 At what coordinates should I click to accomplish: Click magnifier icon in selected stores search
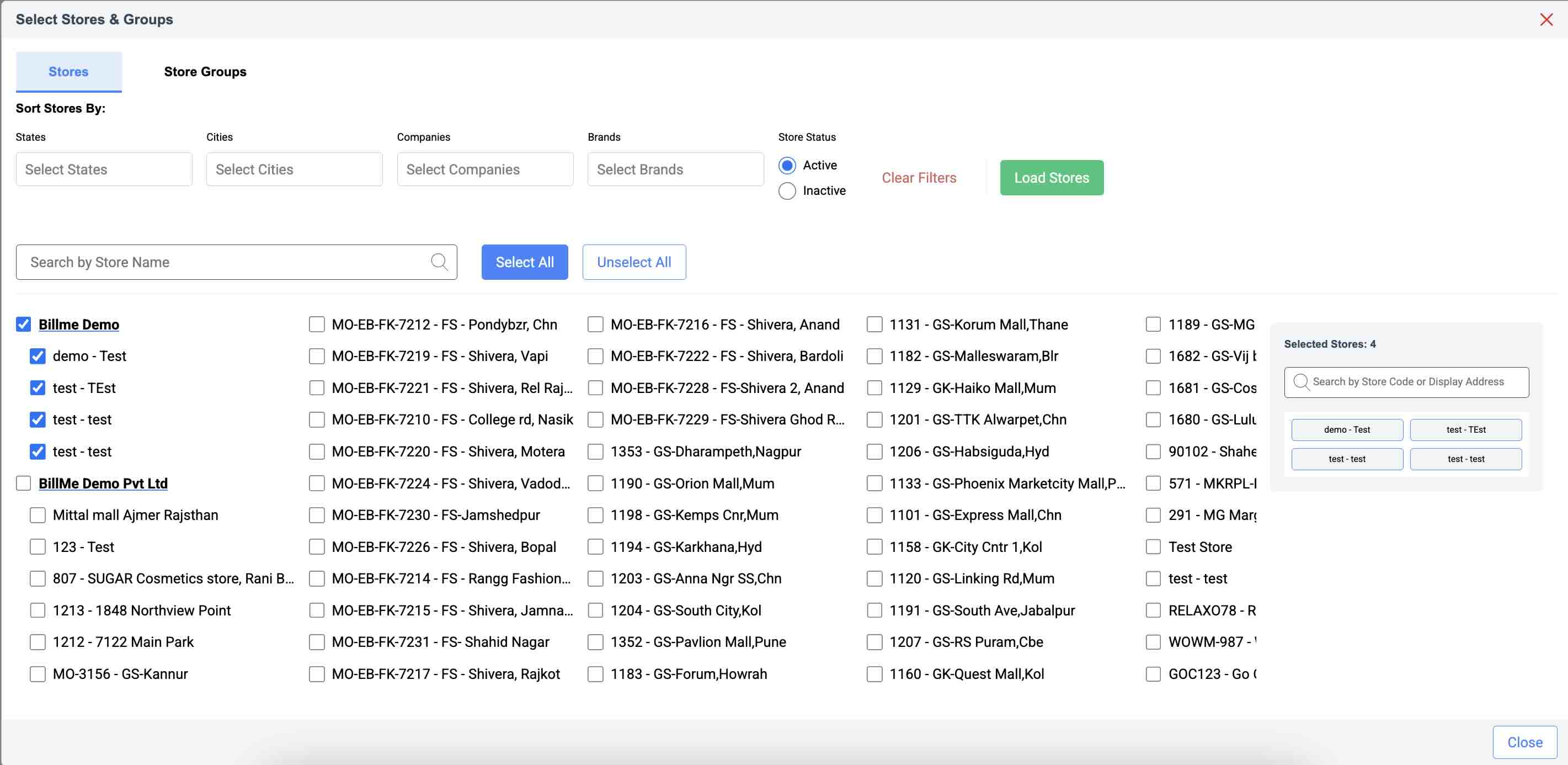coord(1301,382)
